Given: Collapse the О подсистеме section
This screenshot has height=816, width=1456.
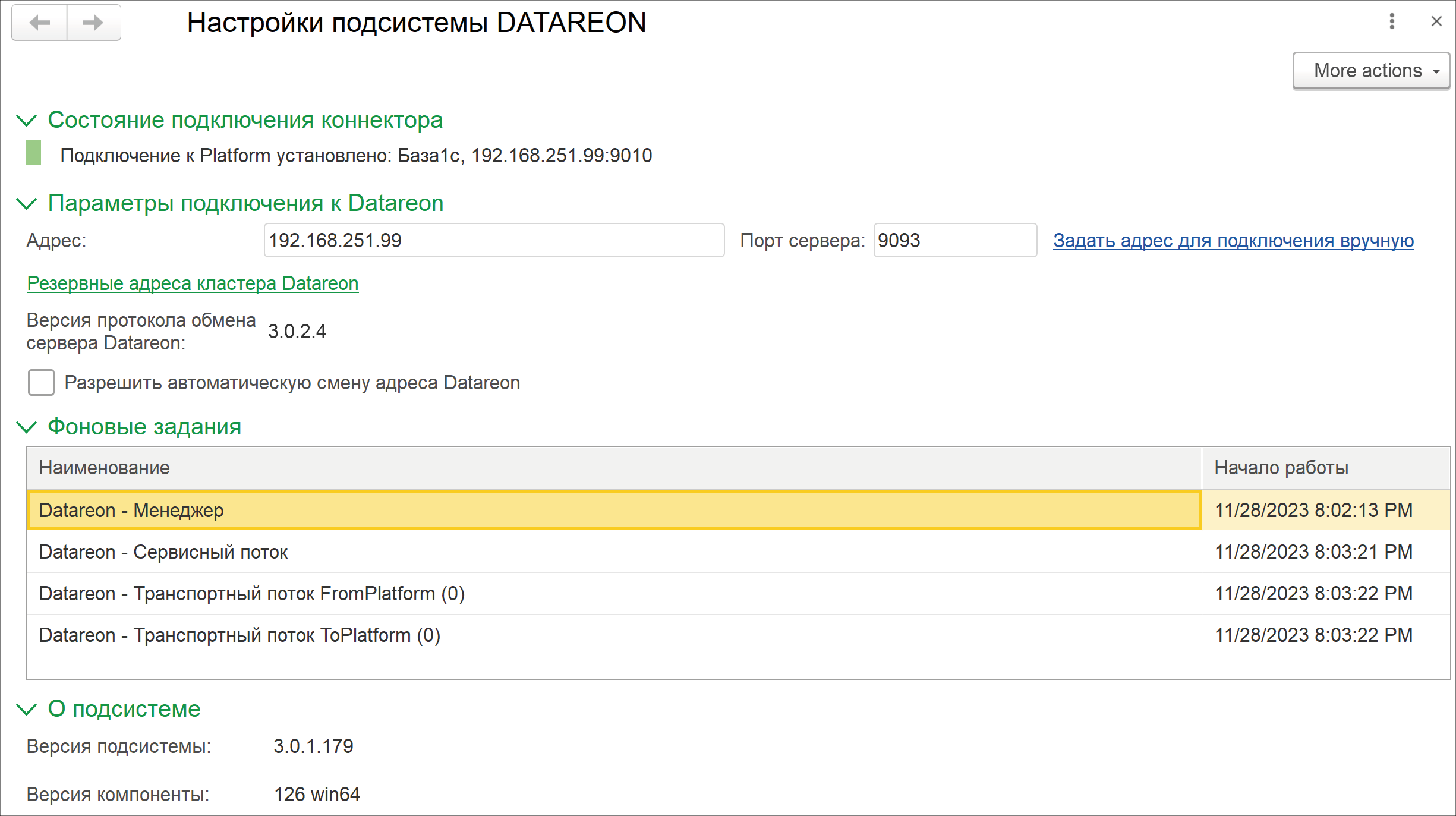Looking at the screenshot, I should (27, 709).
